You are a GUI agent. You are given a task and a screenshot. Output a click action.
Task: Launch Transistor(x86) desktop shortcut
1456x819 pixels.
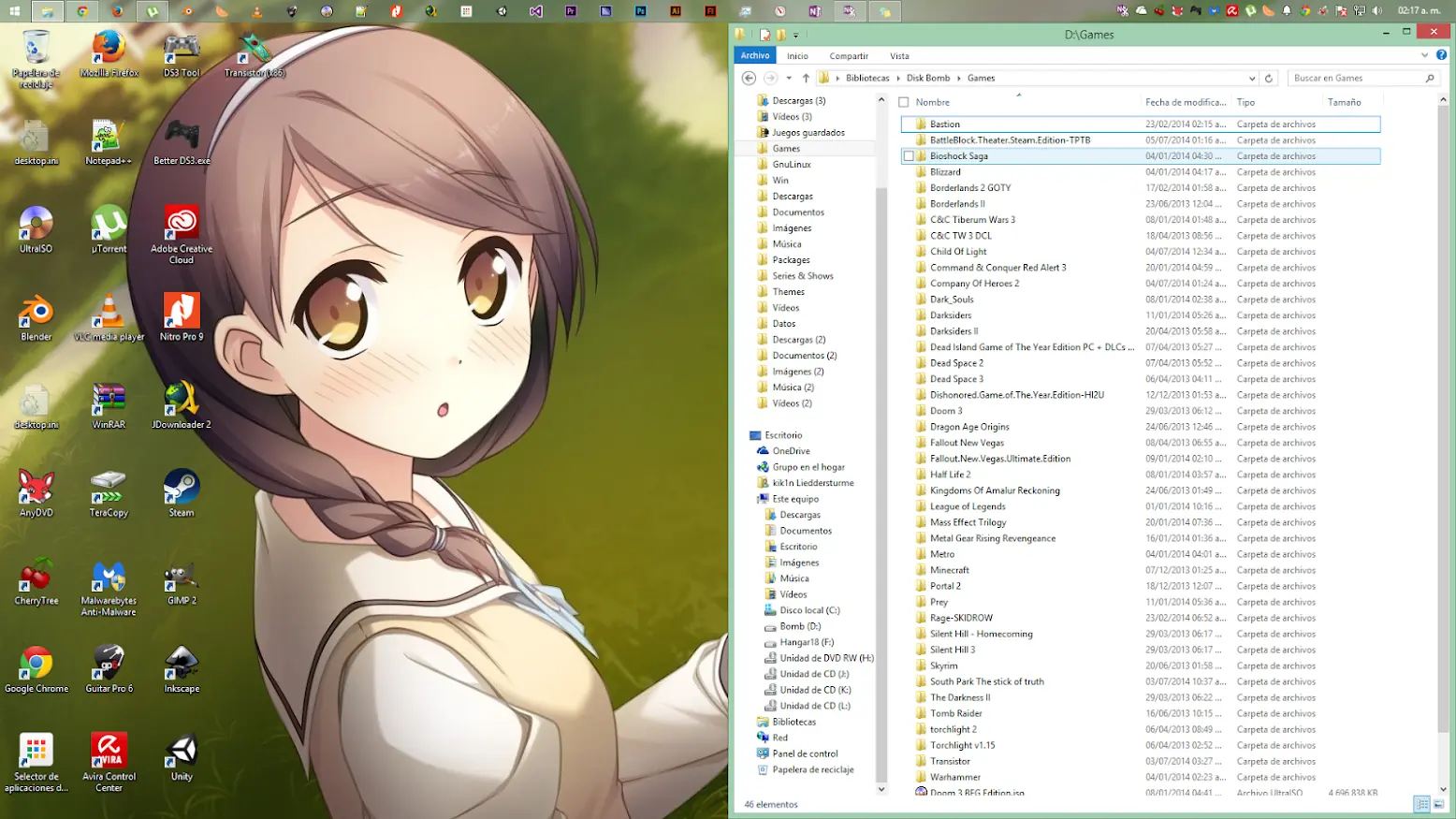click(255, 52)
